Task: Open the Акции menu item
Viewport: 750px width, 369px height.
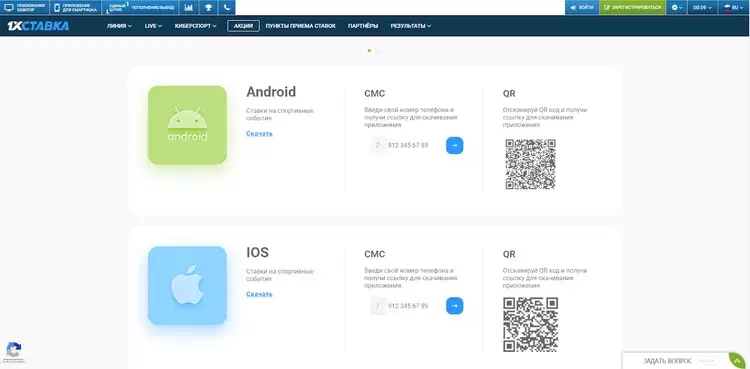Action: [243, 26]
